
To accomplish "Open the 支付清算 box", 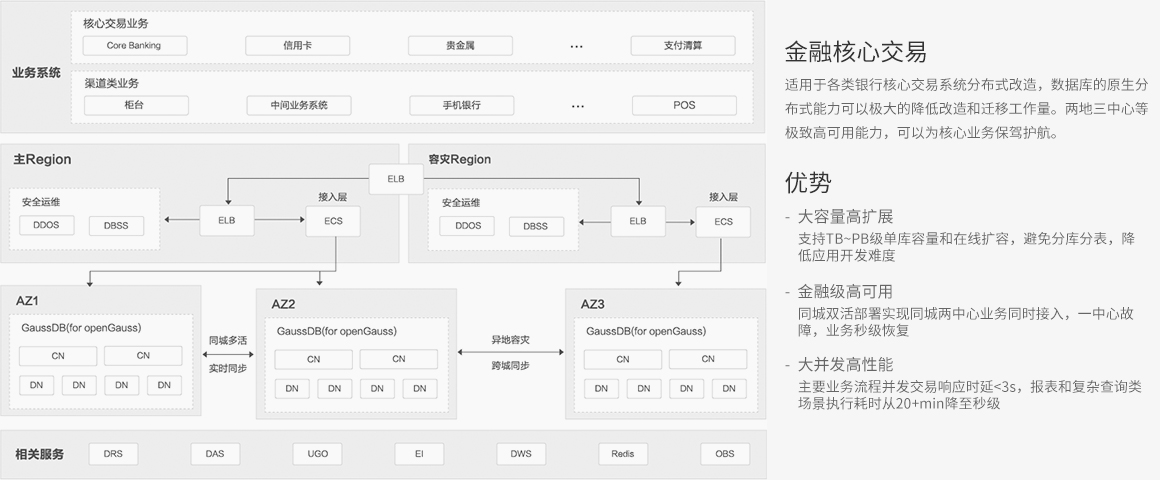I will pos(684,46).
